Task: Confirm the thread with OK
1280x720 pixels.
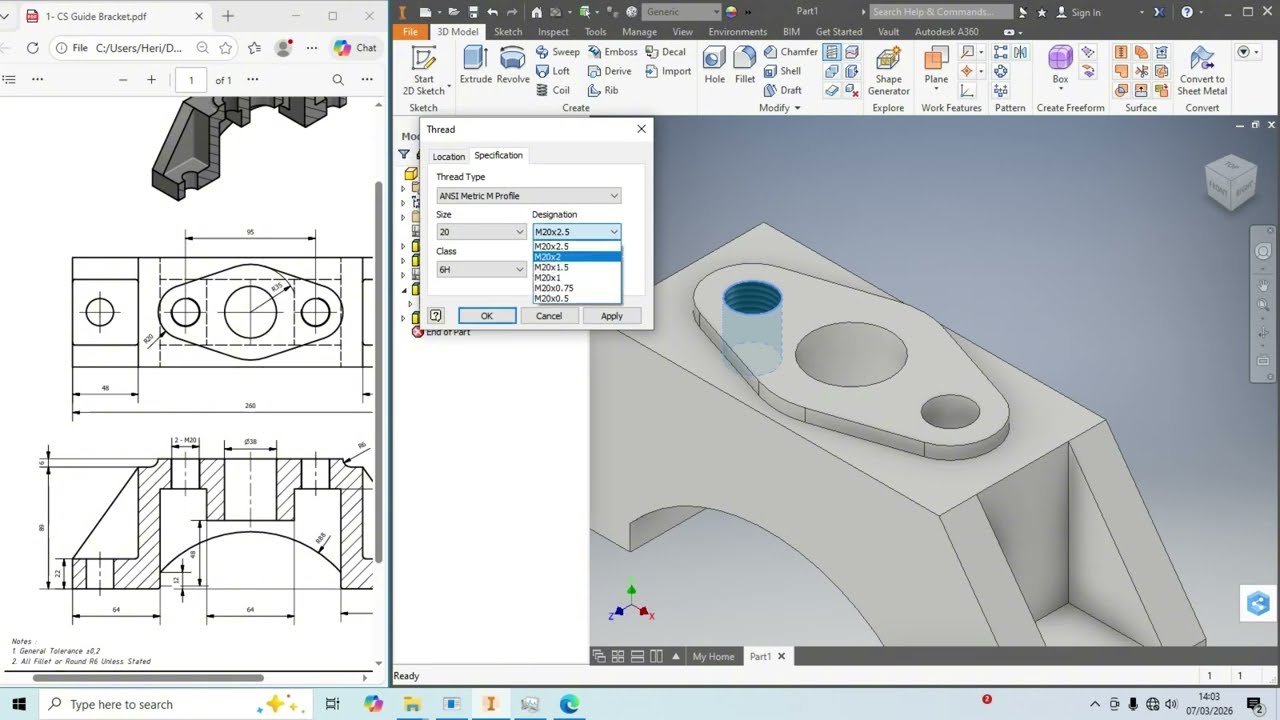Action: click(x=487, y=316)
